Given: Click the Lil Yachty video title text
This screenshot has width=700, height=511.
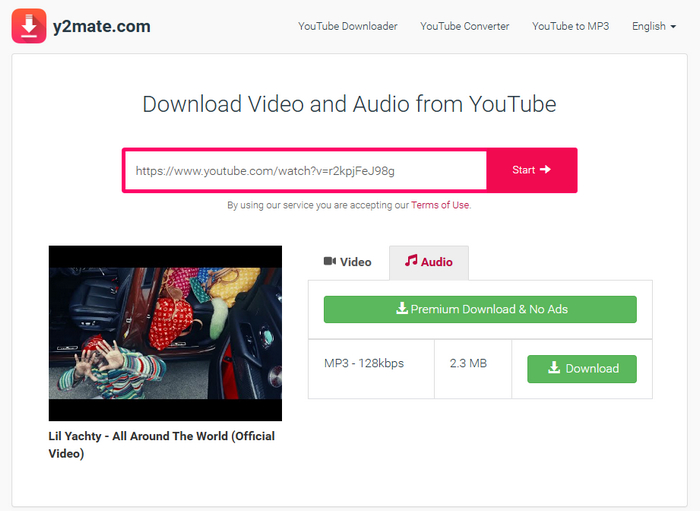Looking at the screenshot, I should (162, 445).
